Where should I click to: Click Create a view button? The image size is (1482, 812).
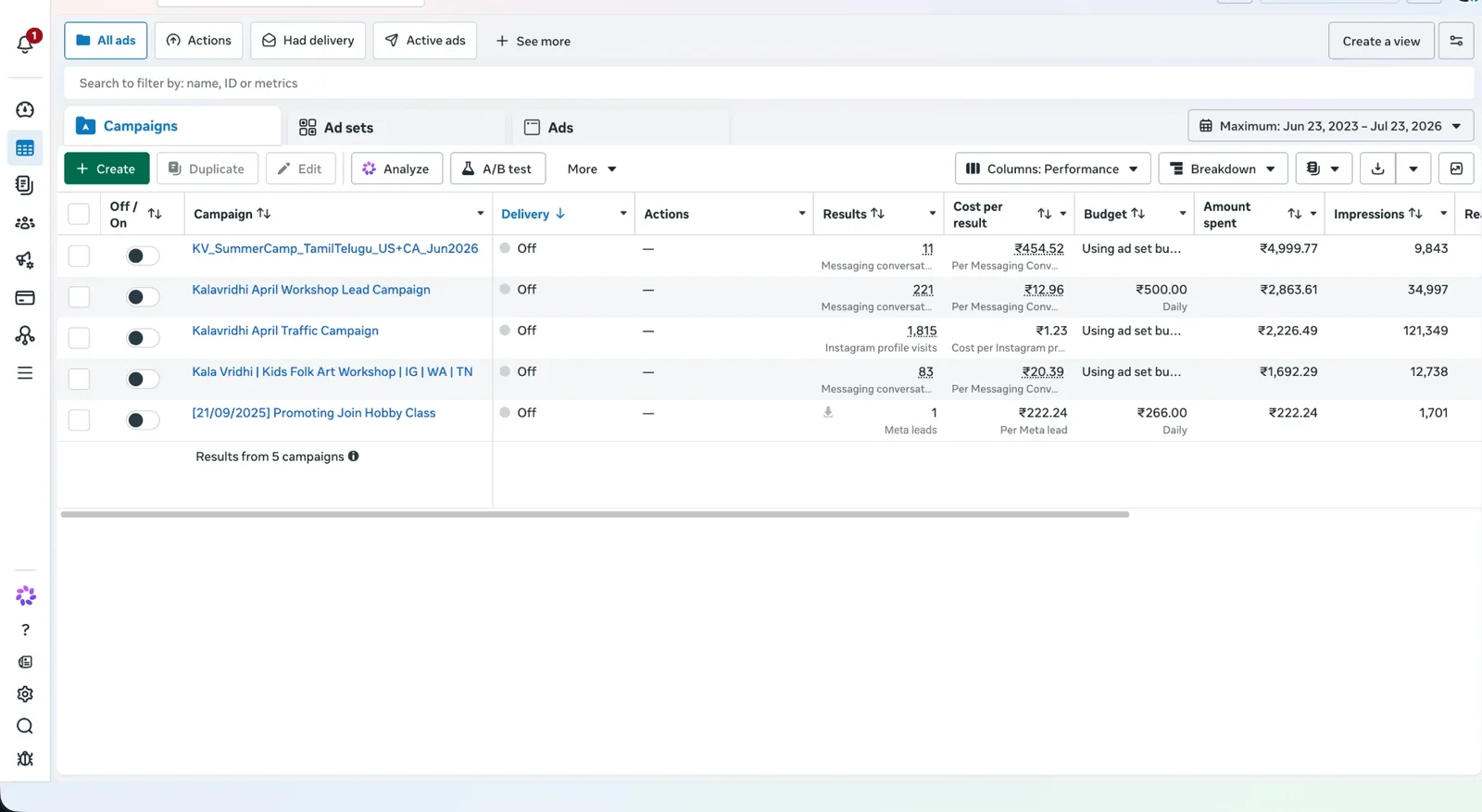(x=1381, y=41)
